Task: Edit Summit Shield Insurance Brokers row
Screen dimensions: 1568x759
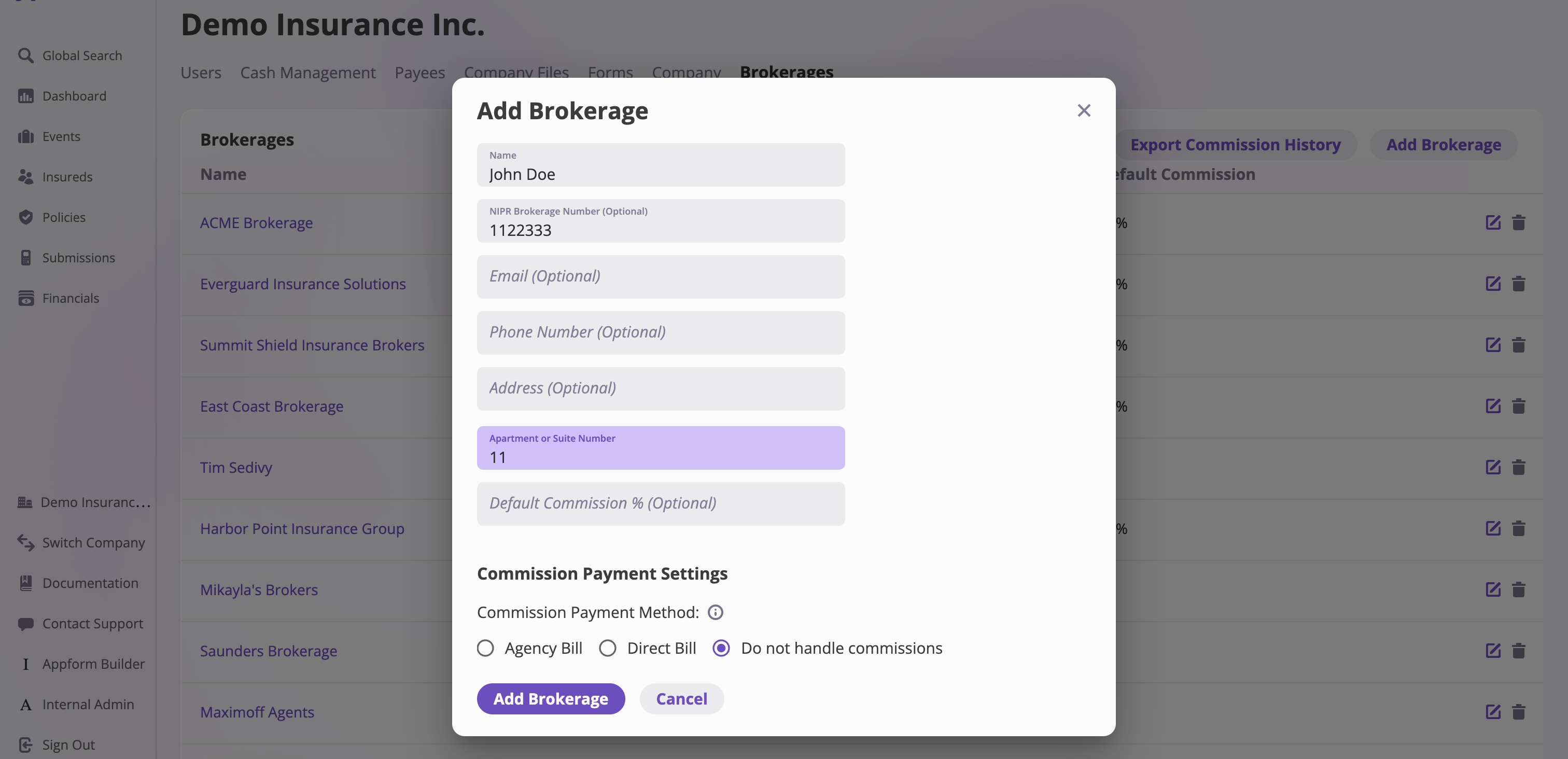Action: pos(1492,344)
